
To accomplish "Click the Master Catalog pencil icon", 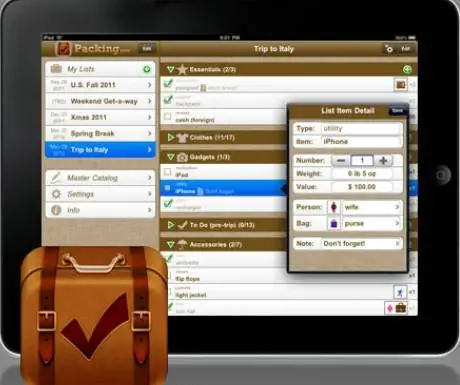I will [x=56, y=178].
